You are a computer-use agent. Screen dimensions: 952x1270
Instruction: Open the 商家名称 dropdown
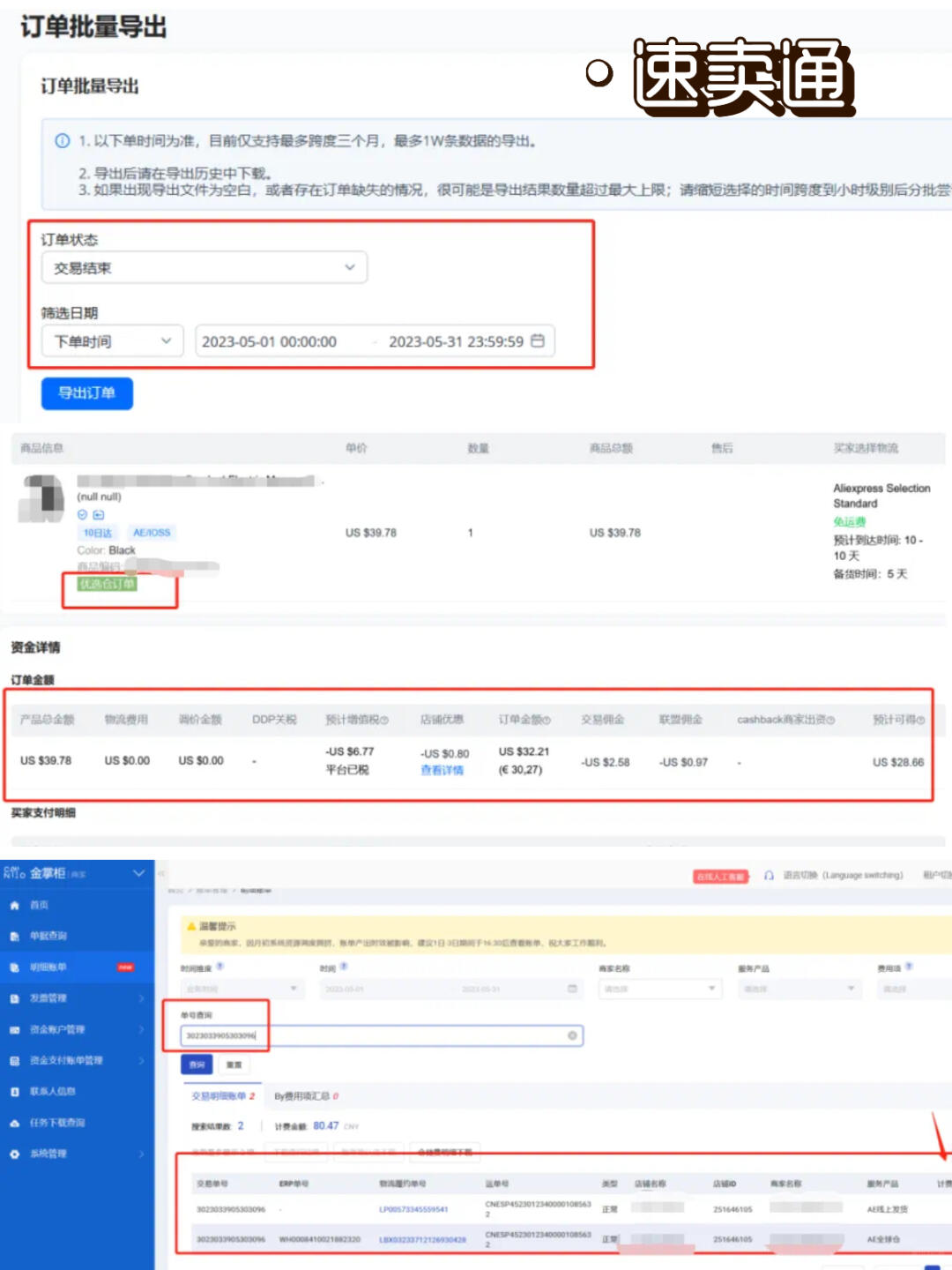[660, 989]
